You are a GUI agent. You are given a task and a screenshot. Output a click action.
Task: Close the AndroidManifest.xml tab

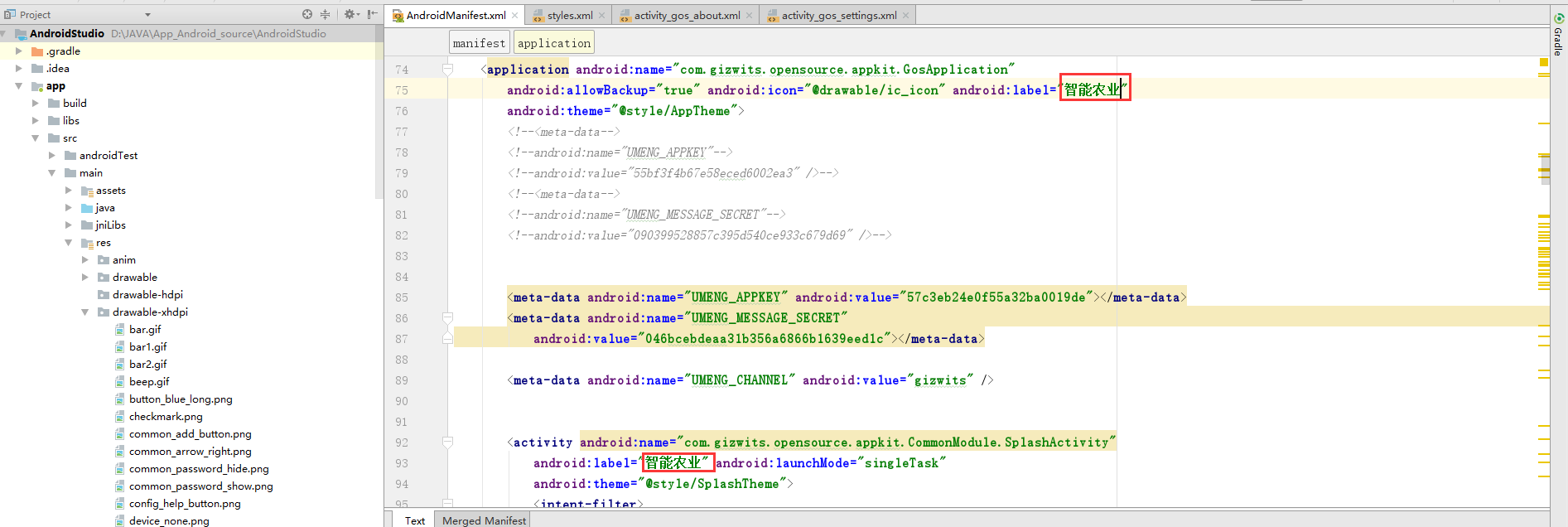pyautogui.click(x=514, y=15)
